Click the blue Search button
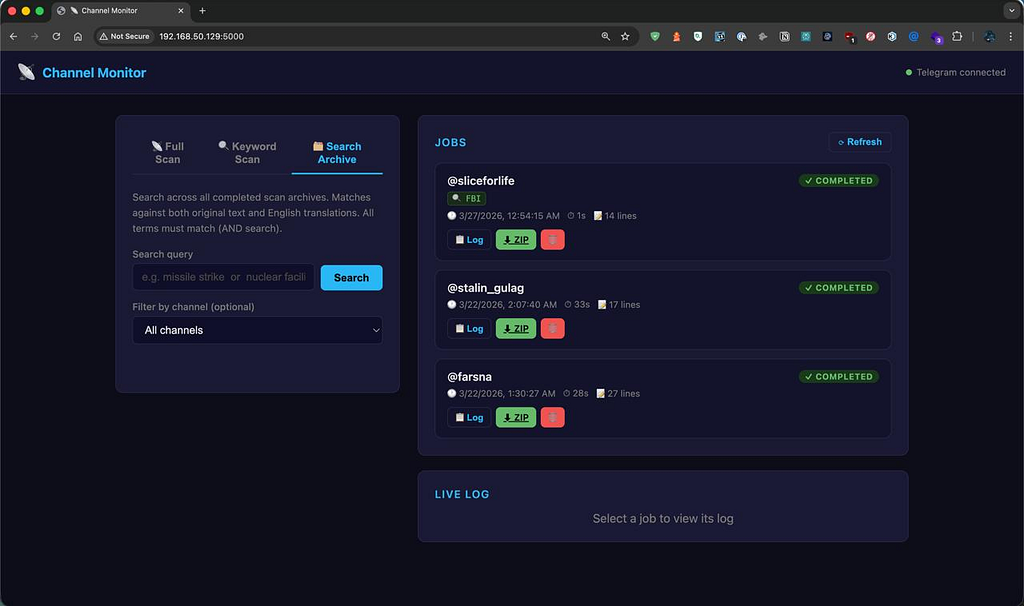The height and width of the screenshot is (606, 1024). pyautogui.click(x=351, y=278)
